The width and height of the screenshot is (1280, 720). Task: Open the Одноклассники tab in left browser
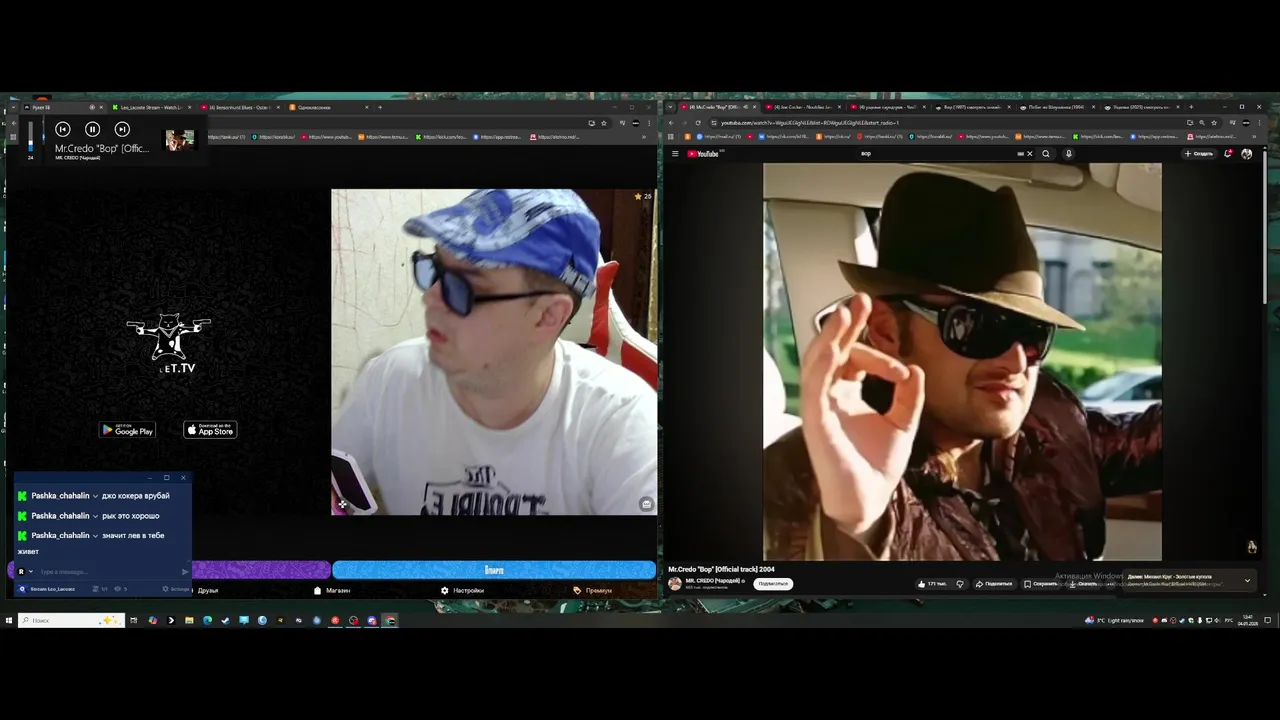[328, 107]
